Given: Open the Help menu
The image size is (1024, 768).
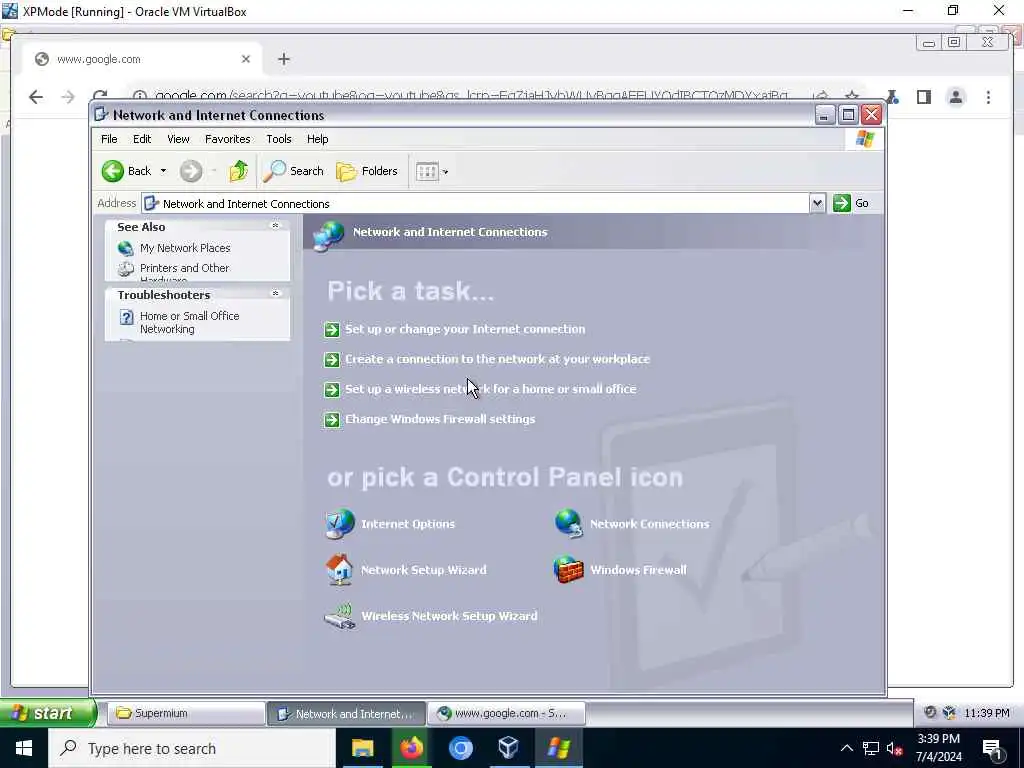Looking at the screenshot, I should coord(317,139).
